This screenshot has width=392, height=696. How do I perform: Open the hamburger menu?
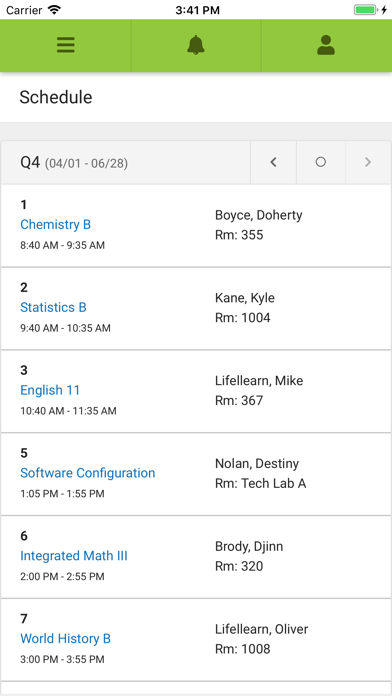point(65,45)
